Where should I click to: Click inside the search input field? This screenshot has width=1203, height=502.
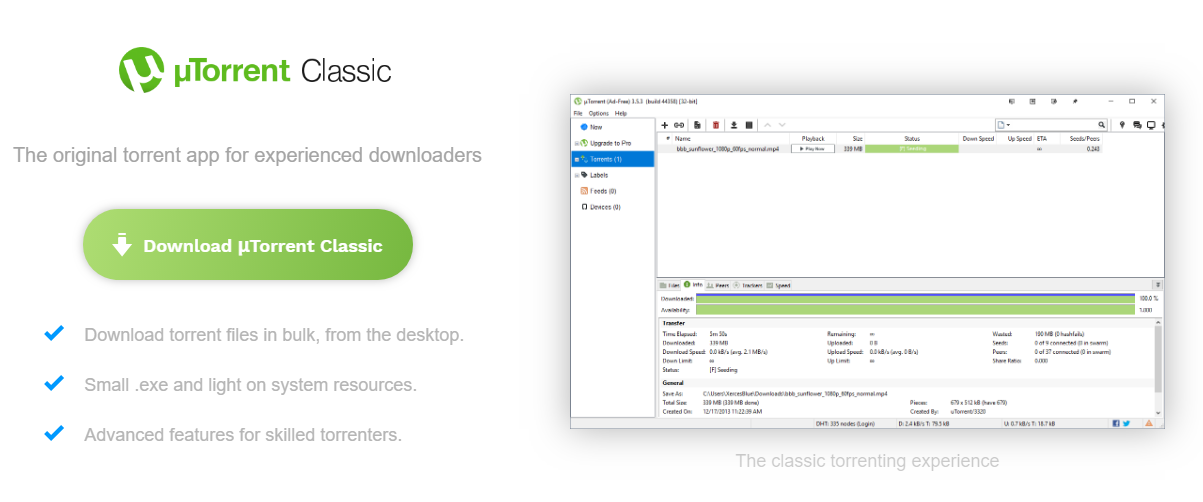coord(1054,125)
